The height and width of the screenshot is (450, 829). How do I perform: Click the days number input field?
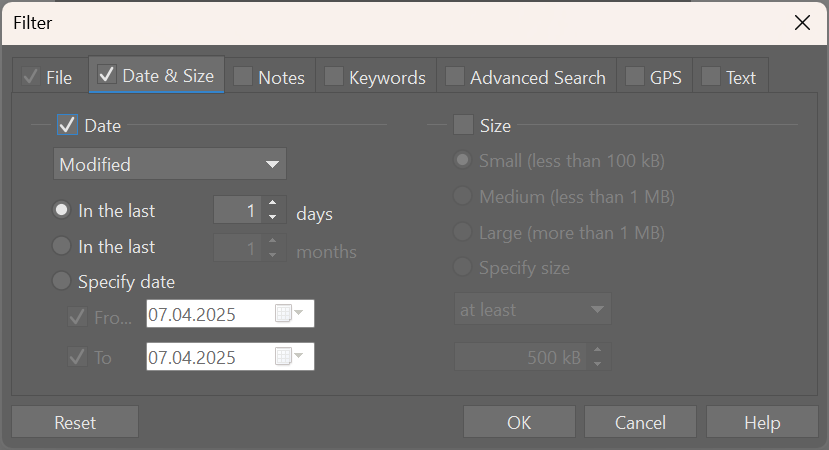(237, 210)
